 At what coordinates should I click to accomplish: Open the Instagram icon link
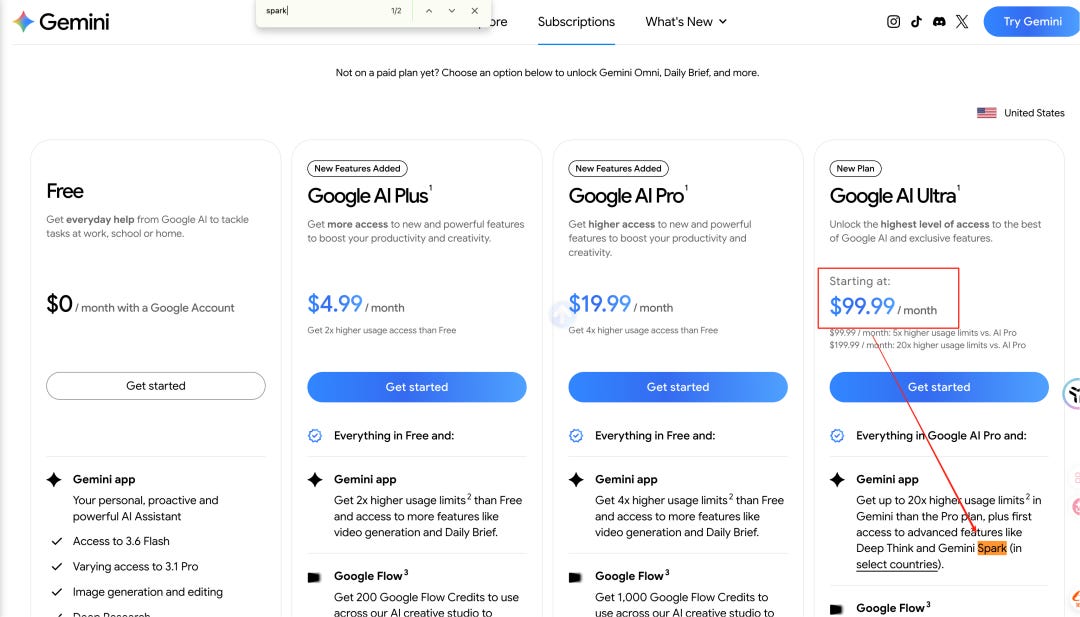(893, 21)
